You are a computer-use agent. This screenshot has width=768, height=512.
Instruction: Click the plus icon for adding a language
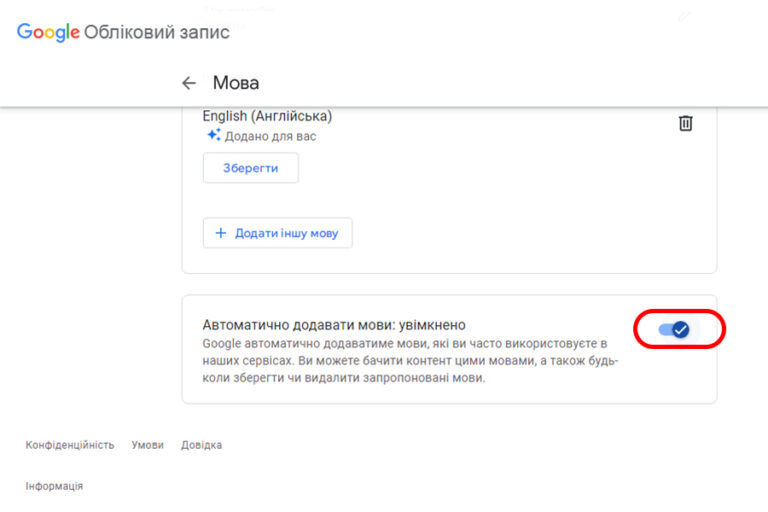pyautogui.click(x=221, y=233)
